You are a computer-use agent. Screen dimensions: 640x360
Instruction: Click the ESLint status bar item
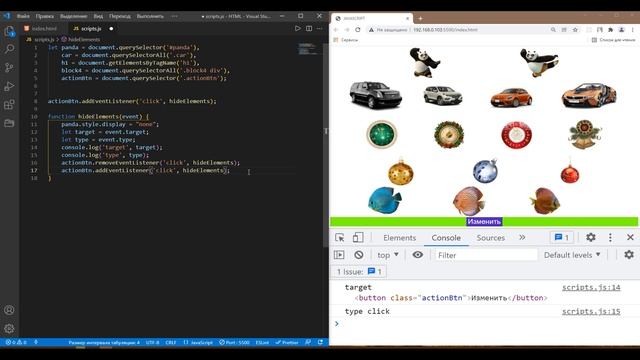[262, 342]
